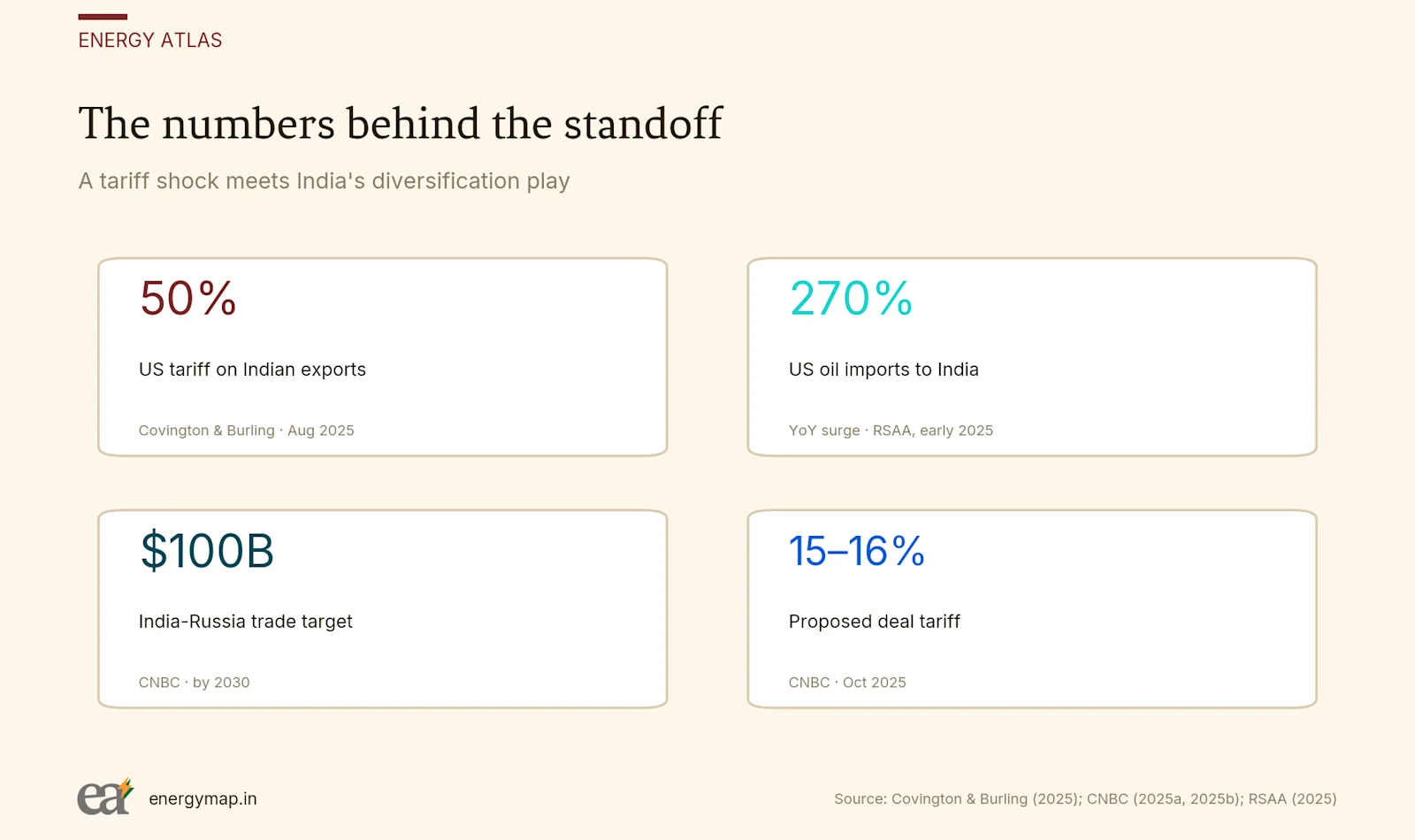
Task: Click the 15–16% proposed tariff number
Action: (856, 551)
